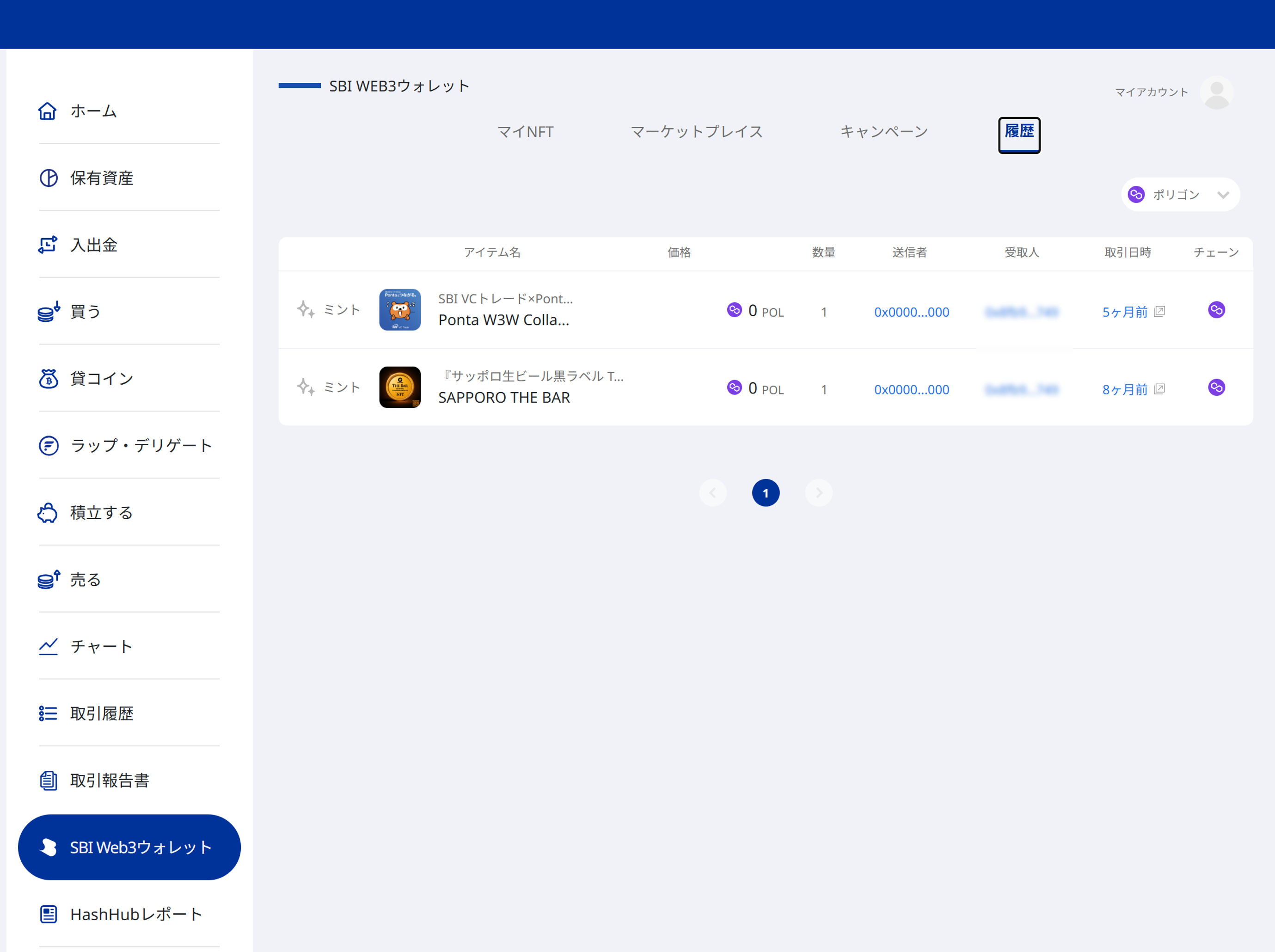
Task: Click the 送信者 column header
Action: pos(910,252)
